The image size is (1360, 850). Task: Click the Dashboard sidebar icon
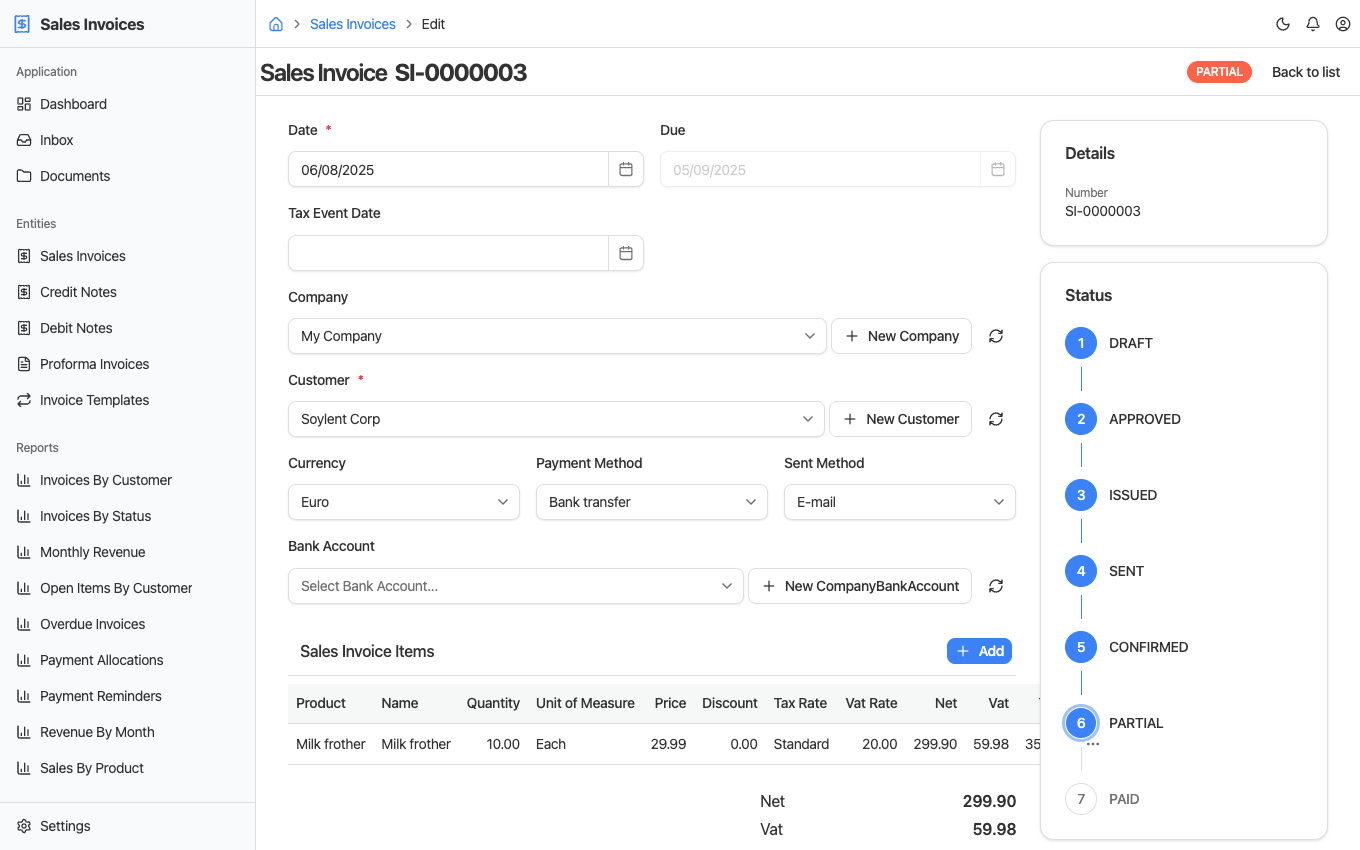[24, 104]
